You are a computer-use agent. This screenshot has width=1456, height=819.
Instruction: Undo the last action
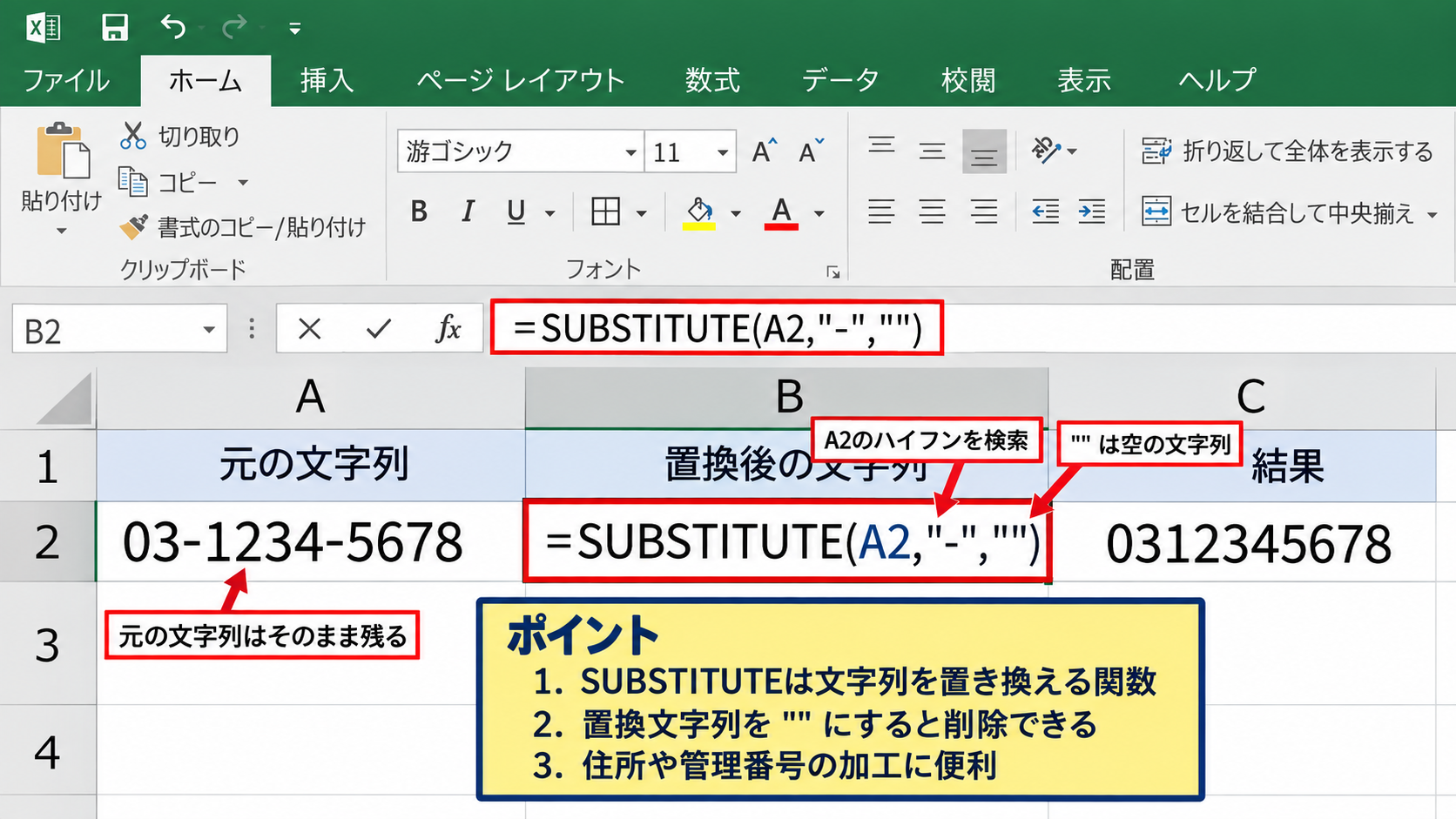coord(173,27)
